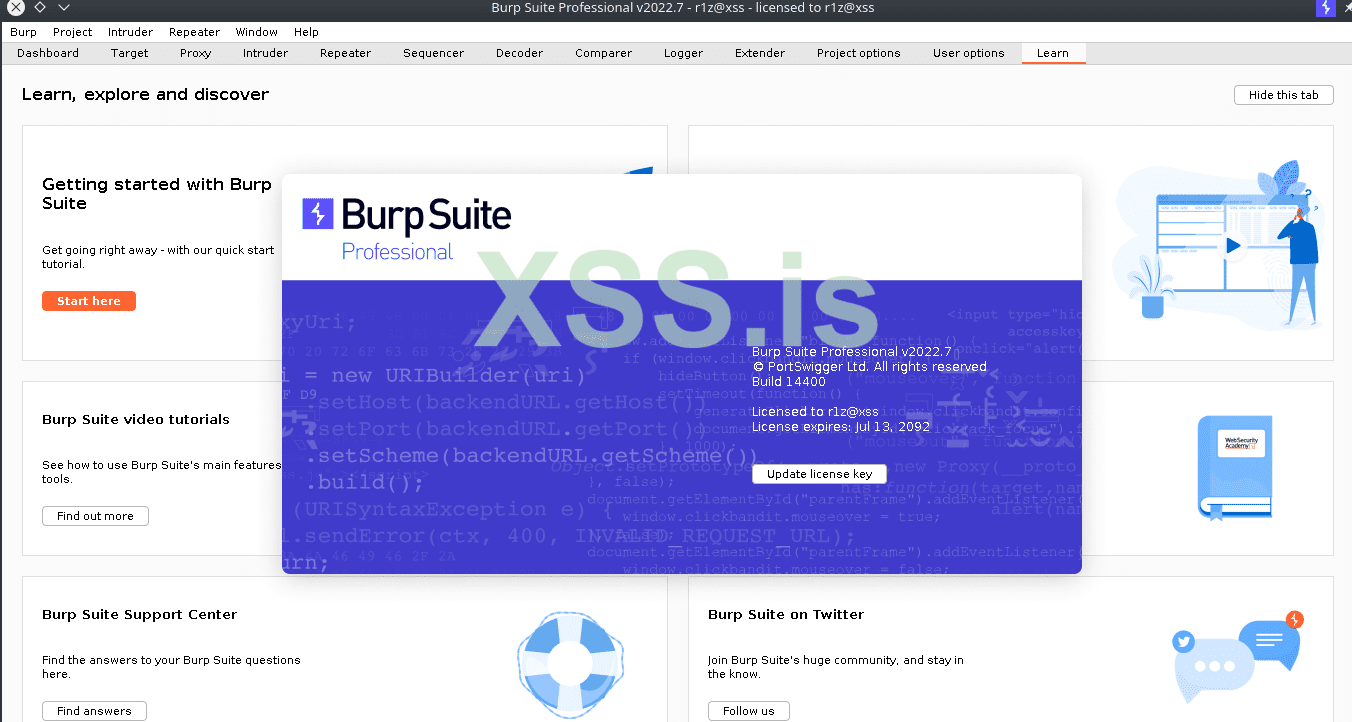Image resolution: width=1352 pixels, height=722 pixels.
Task: Switch to the Comparer tab
Action: point(604,53)
